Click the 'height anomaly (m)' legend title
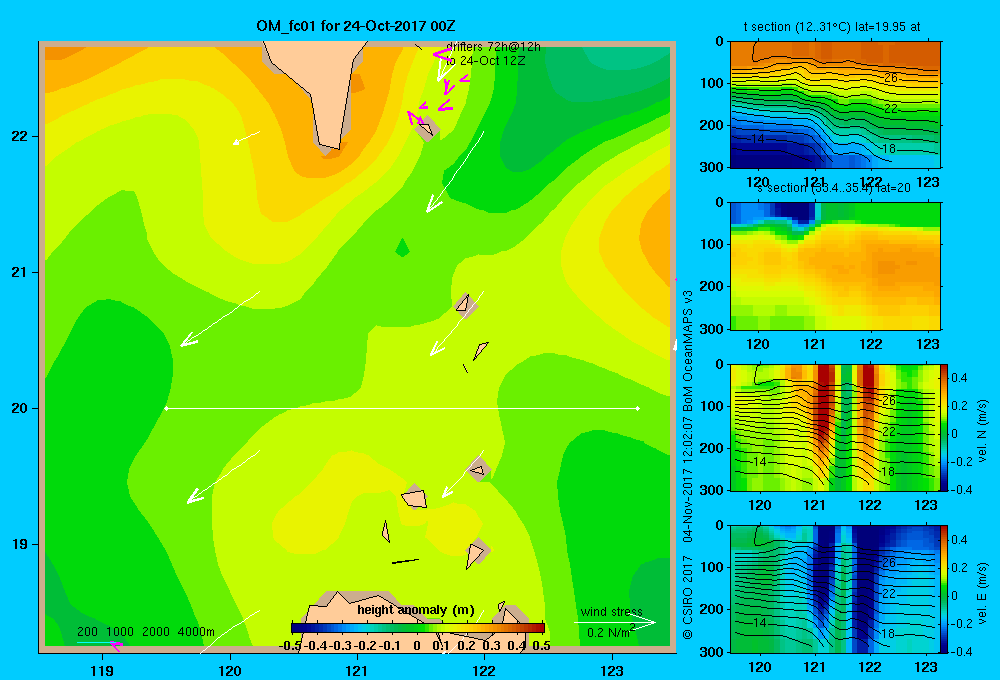 [416, 610]
